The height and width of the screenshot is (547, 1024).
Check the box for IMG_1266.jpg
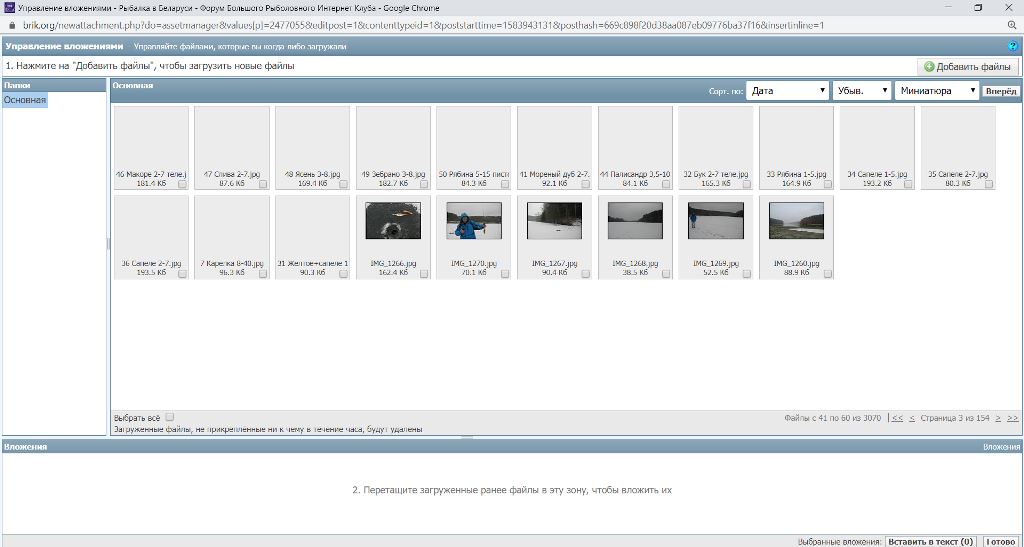(425, 273)
